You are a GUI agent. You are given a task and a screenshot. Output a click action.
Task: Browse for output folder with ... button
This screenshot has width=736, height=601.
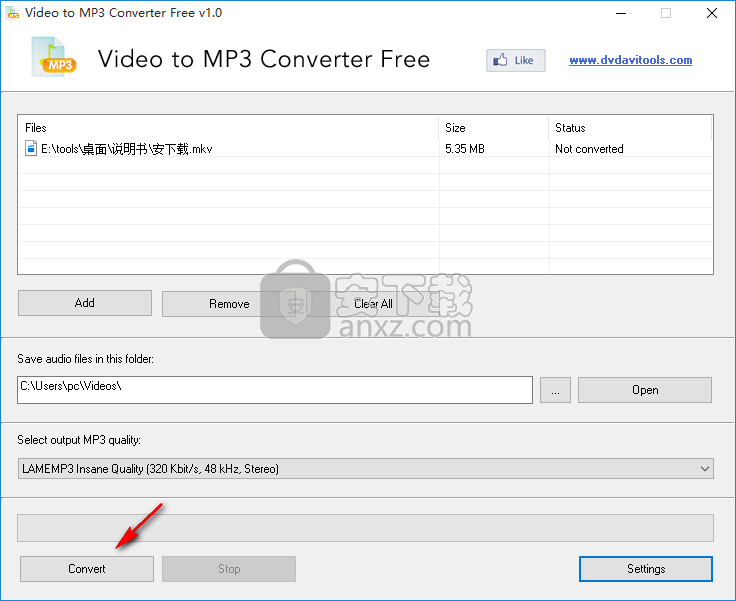coord(555,390)
